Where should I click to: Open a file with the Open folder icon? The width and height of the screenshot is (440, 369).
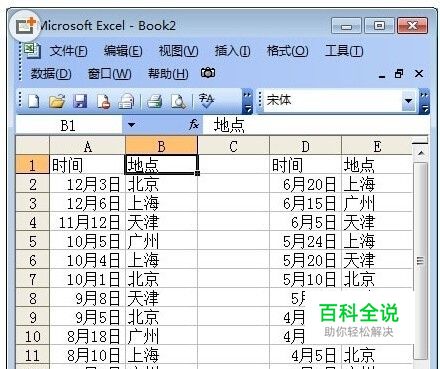(57, 101)
